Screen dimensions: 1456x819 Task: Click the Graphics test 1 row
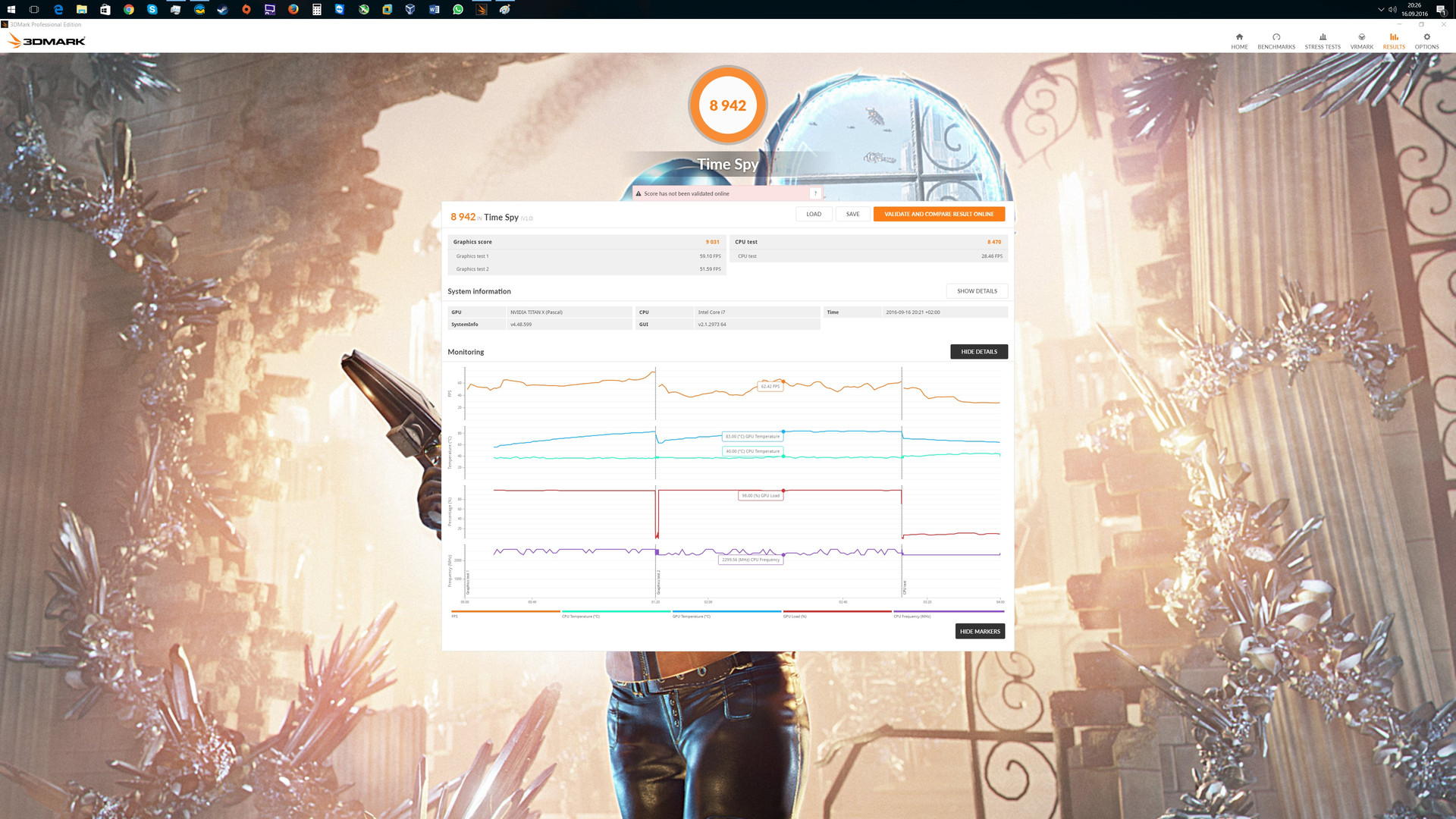click(587, 256)
